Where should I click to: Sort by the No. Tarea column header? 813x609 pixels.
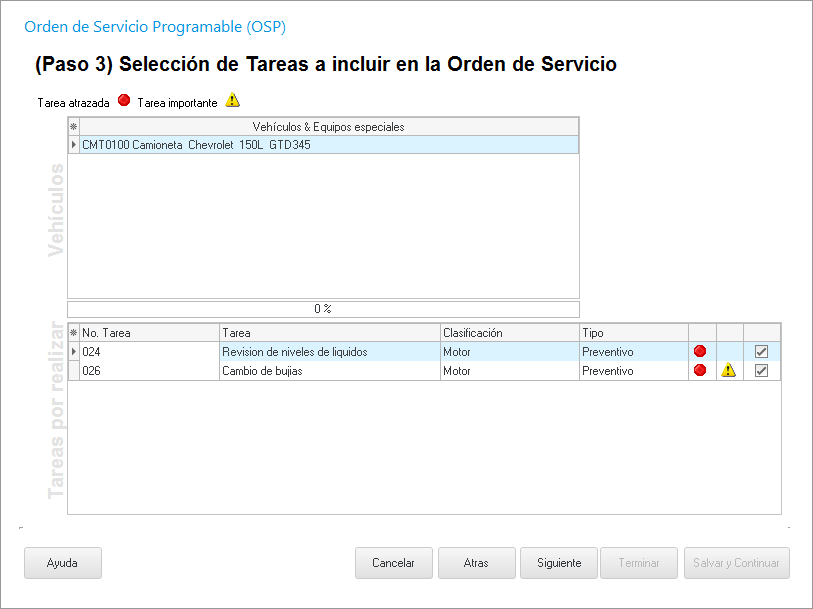(149, 333)
